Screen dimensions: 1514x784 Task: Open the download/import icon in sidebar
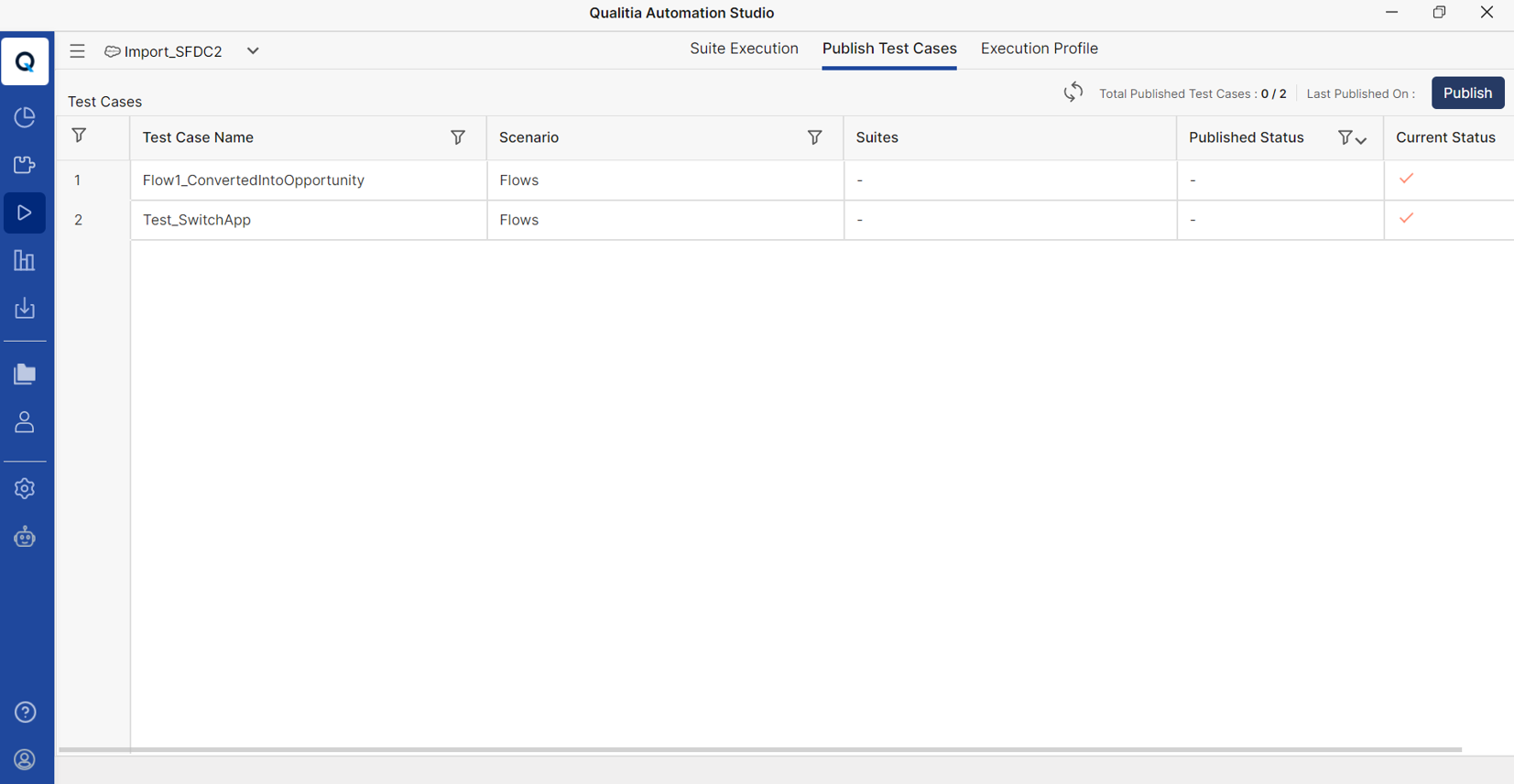(x=25, y=309)
